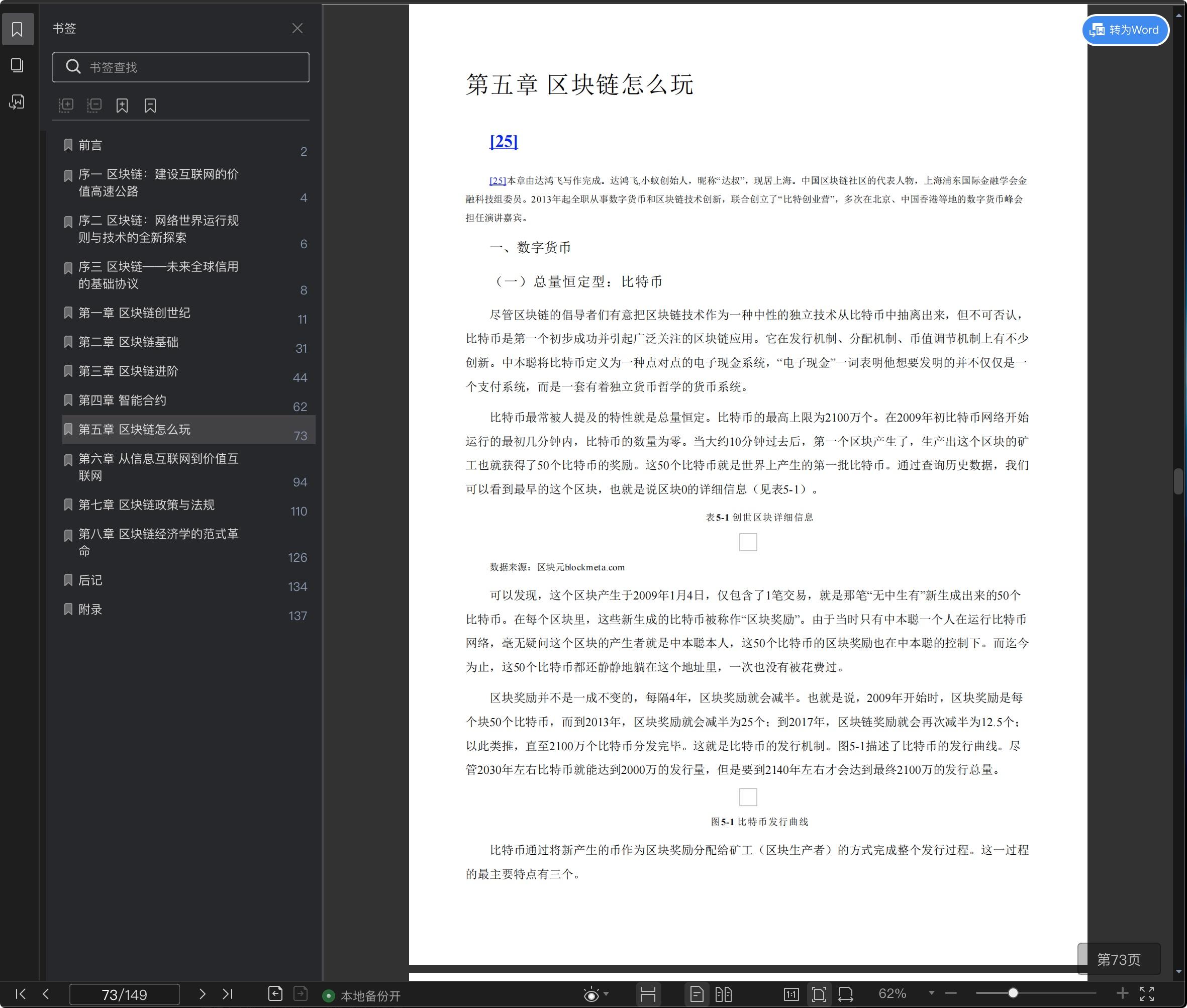Click the heading 第五章 区块链怎么玩 in the page
The height and width of the screenshot is (1008, 1187).
coord(579,85)
